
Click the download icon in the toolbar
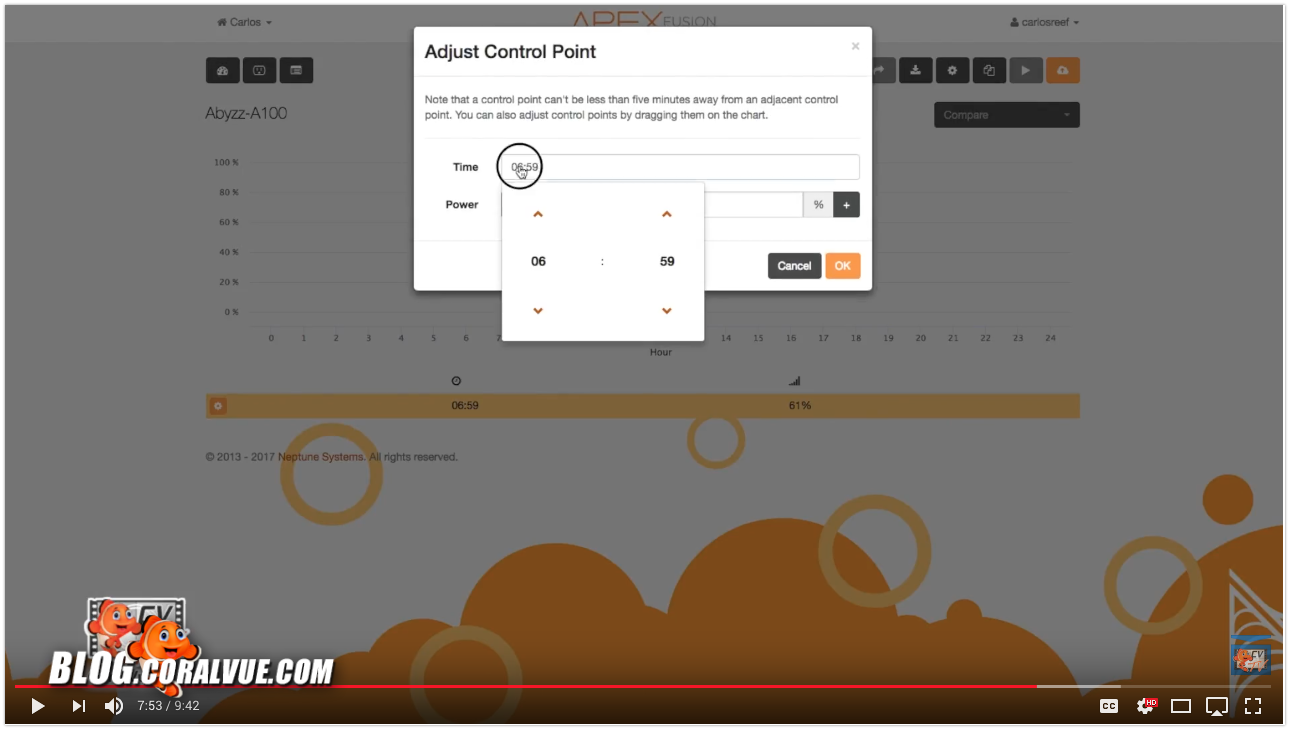[915, 70]
